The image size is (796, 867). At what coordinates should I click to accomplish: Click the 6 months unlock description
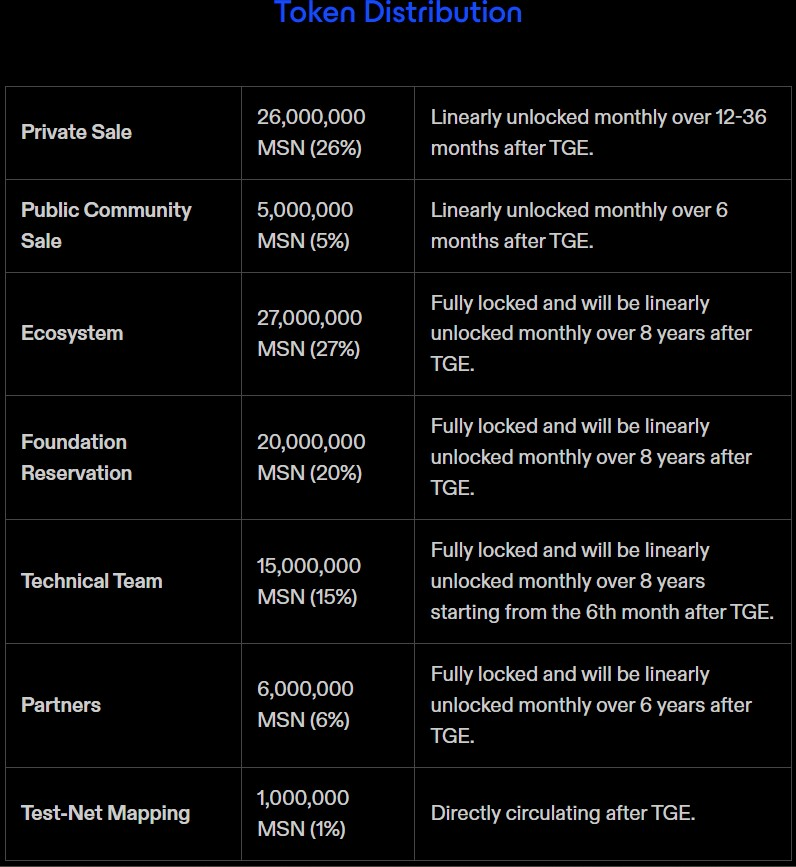[579, 225]
